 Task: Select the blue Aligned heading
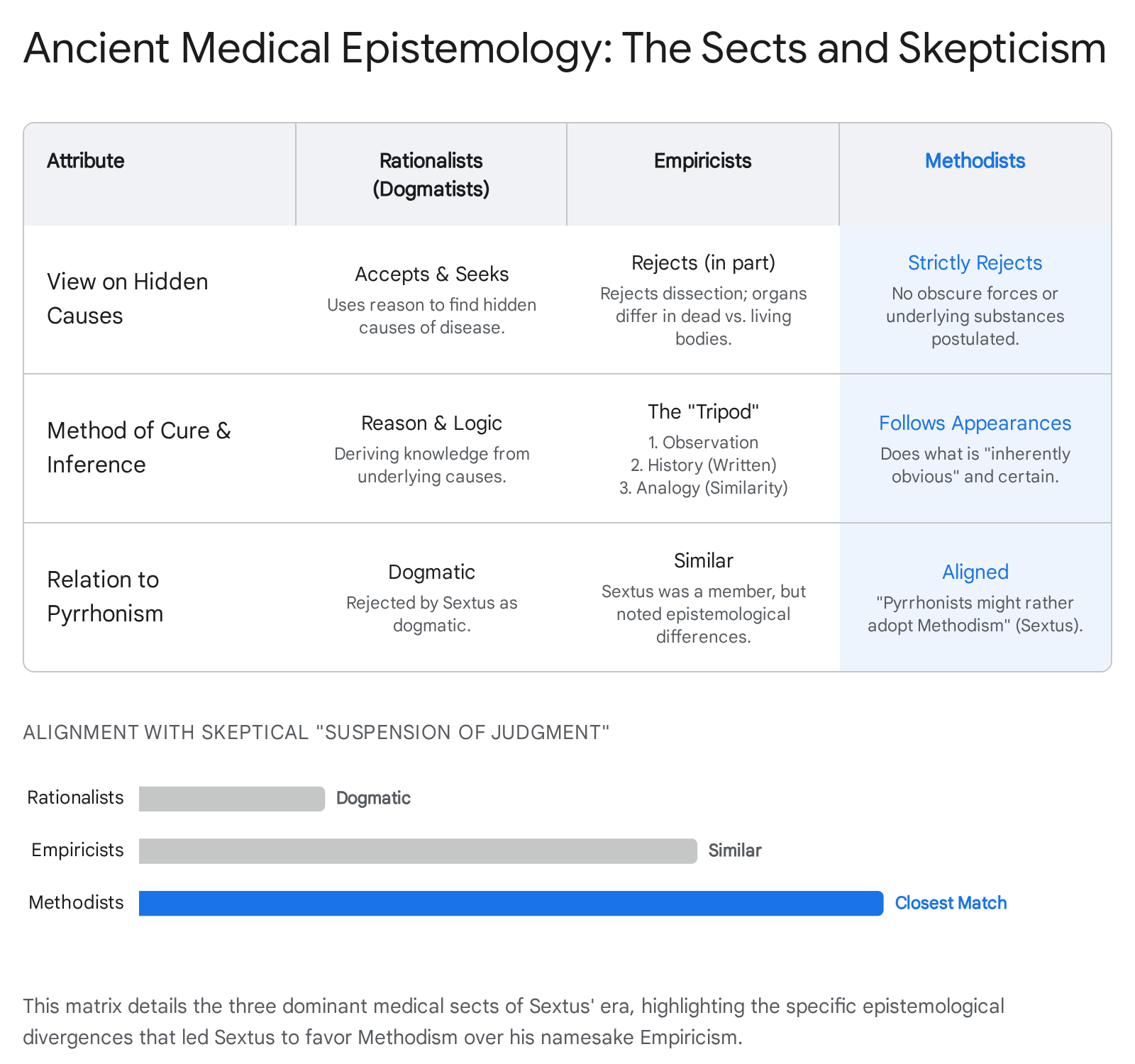pos(975,572)
